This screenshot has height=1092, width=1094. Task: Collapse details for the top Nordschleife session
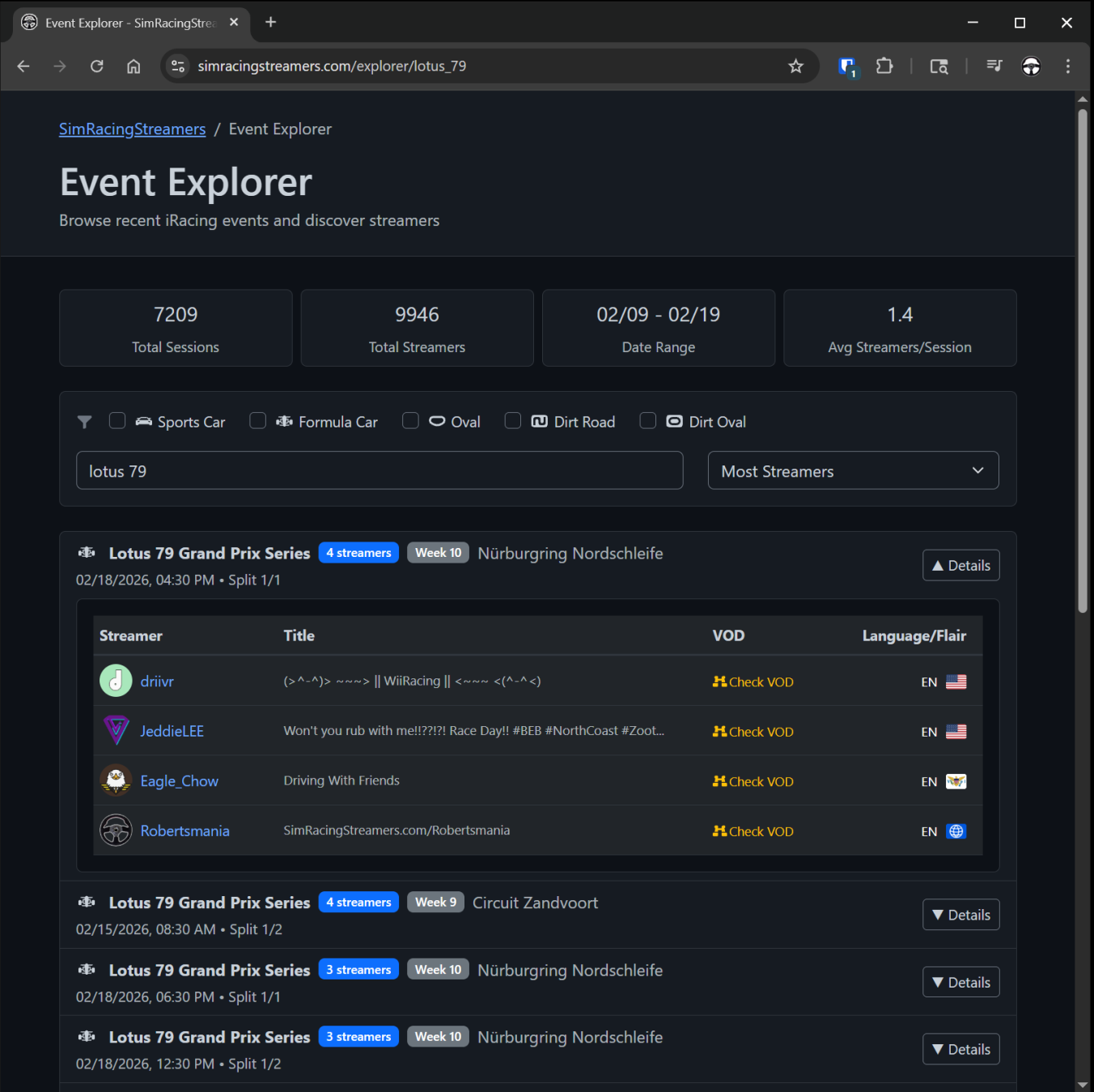960,565
